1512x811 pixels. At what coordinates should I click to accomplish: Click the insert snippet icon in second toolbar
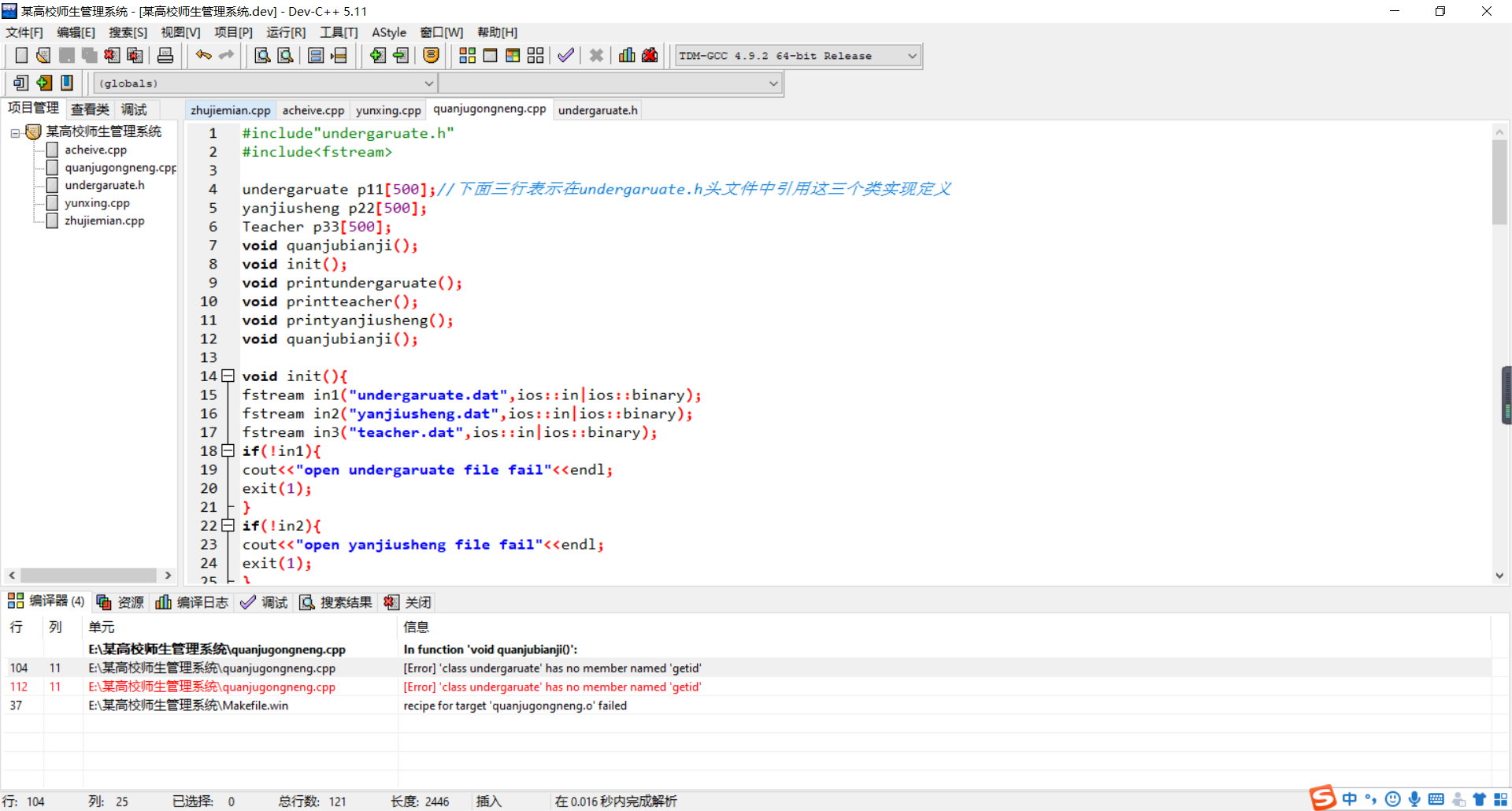click(21, 83)
